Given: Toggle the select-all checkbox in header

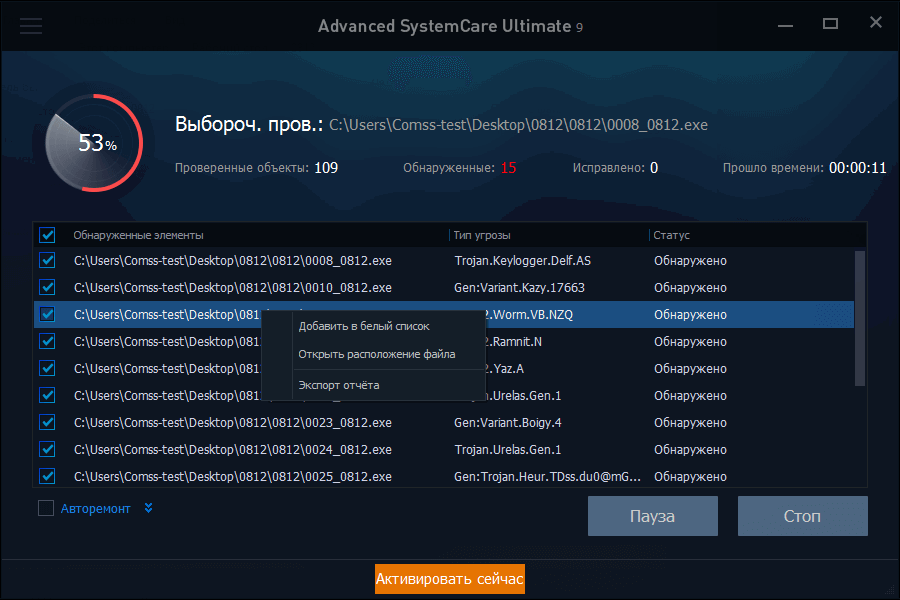Looking at the screenshot, I should (x=46, y=234).
